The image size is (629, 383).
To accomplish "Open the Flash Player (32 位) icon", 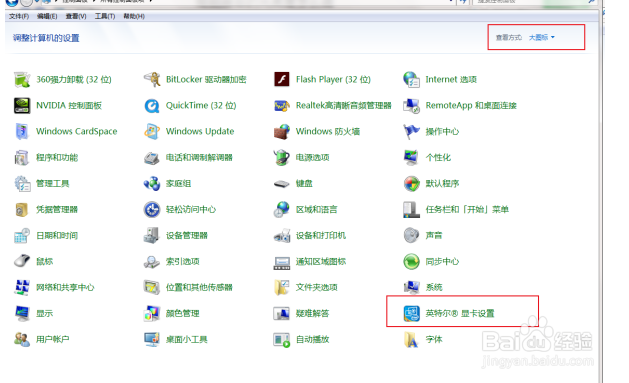I will click(282, 79).
